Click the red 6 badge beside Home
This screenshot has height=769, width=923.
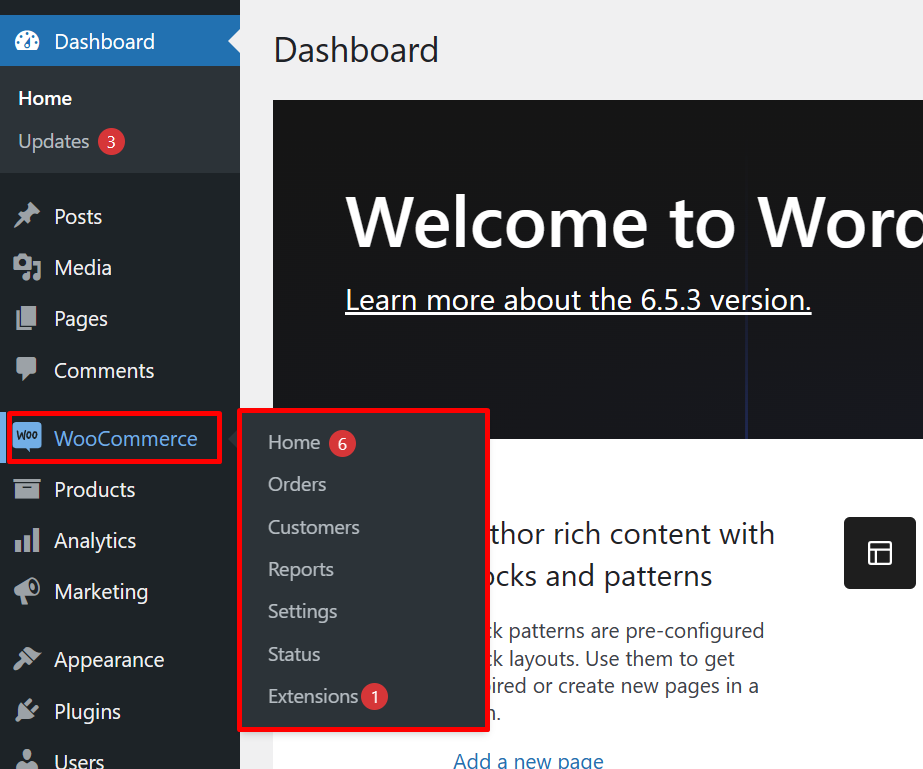[x=342, y=443]
